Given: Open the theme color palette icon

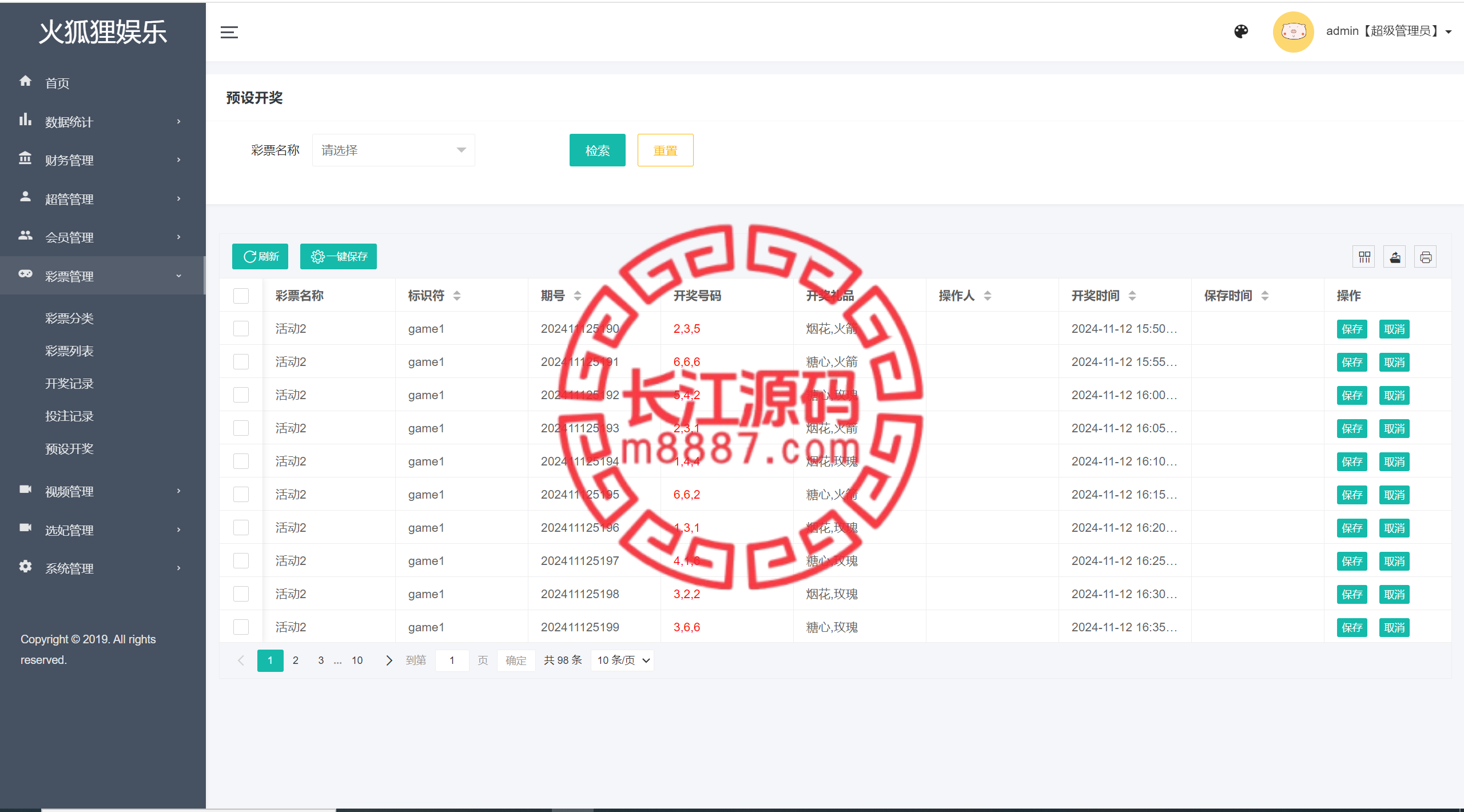Looking at the screenshot, I should 1241,31.
